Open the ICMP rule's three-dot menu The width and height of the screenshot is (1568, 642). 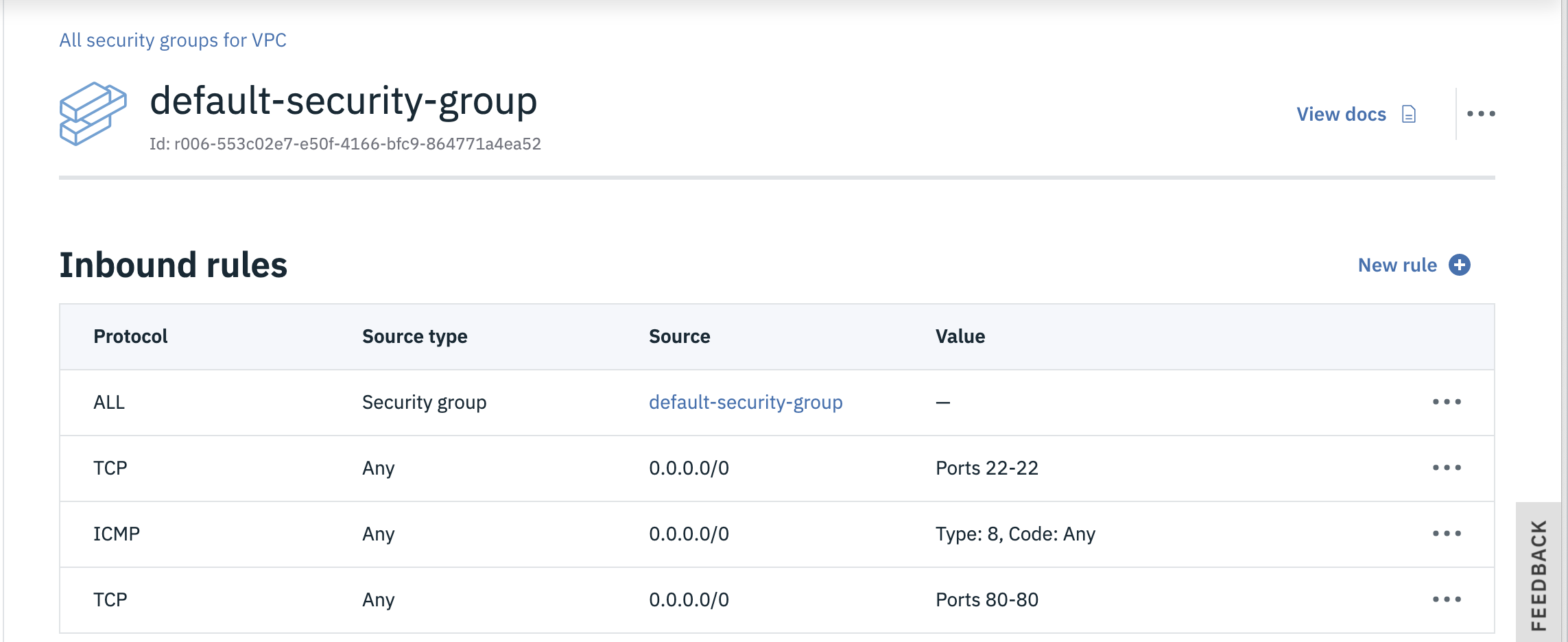click(1447, 534)
